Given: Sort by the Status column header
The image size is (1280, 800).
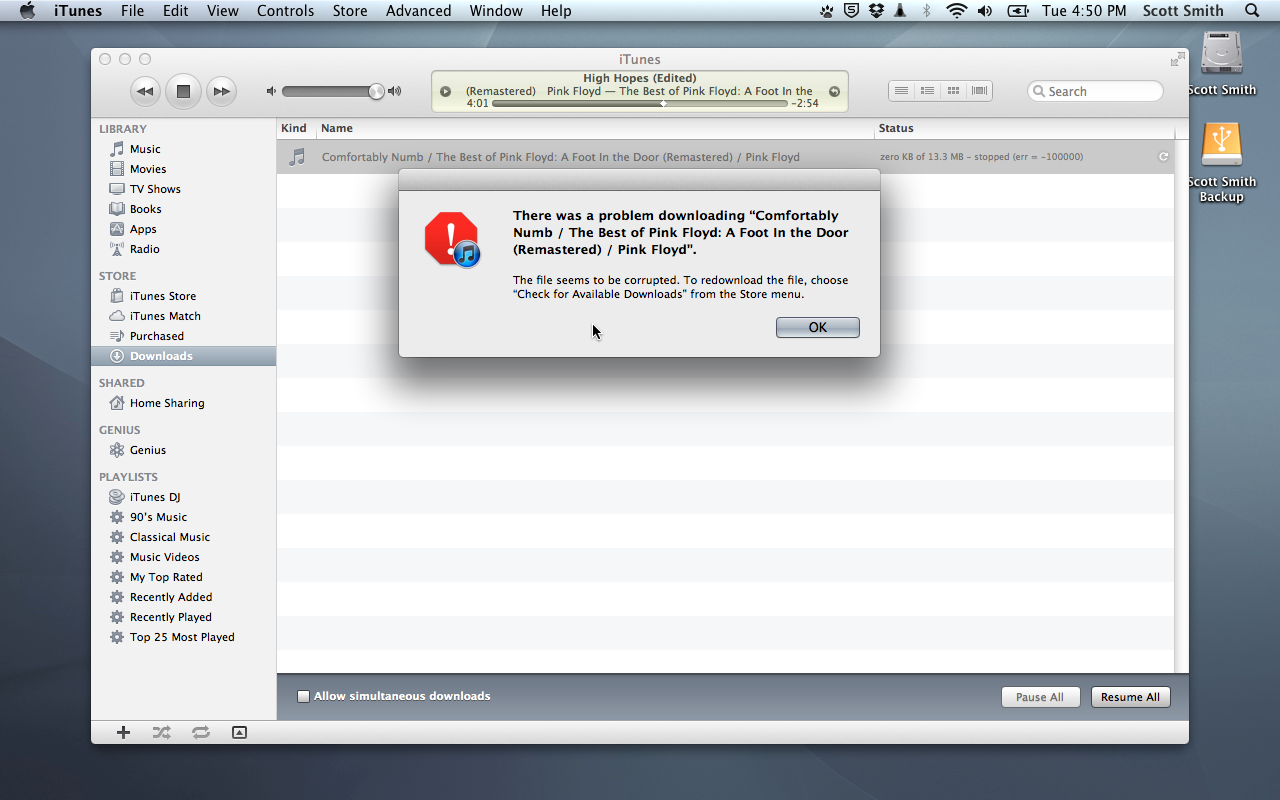Looking at the screenshot, I should pyautogui.click(x=1026, y=128).
